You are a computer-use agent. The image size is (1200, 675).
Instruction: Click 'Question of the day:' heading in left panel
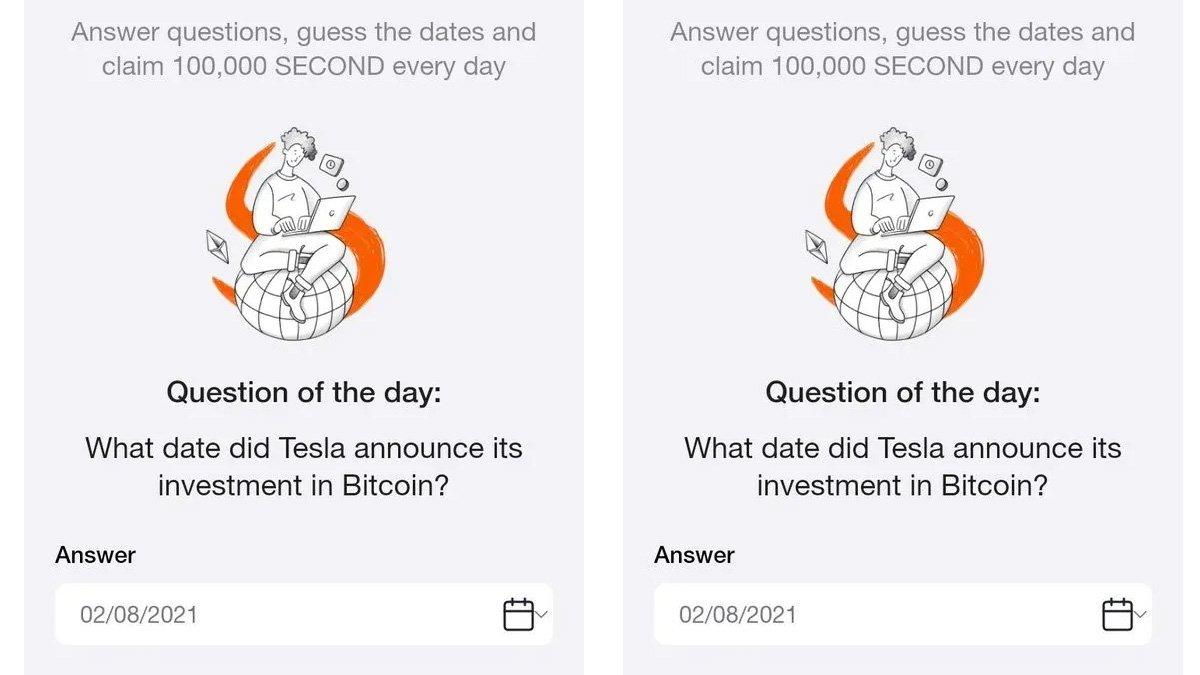(x=304, y=392)
